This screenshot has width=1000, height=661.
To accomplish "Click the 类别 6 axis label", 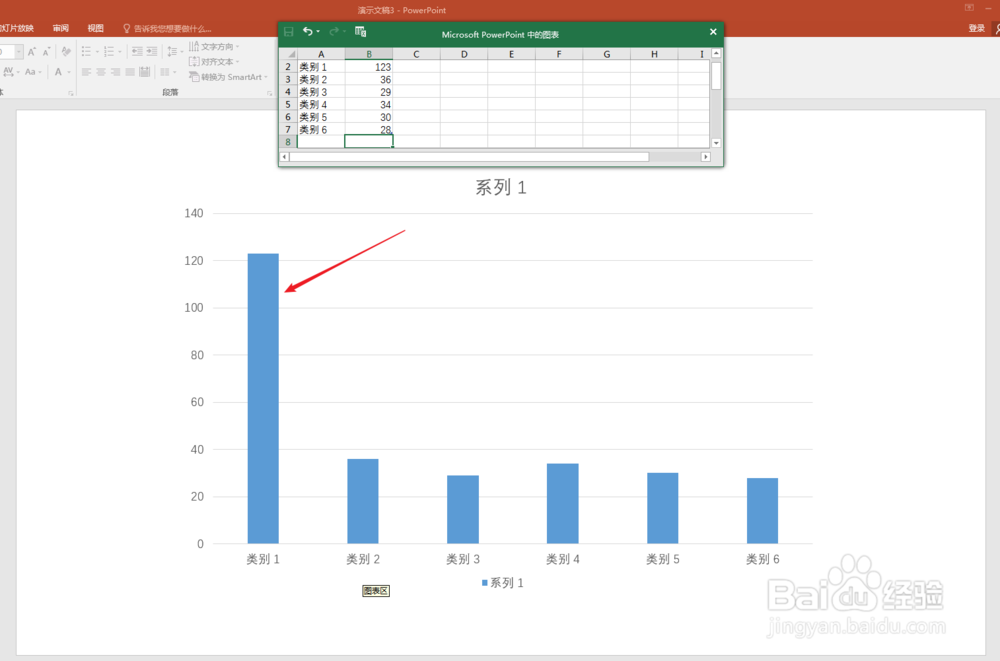I will pyautogui.click(x=763, y=559).
